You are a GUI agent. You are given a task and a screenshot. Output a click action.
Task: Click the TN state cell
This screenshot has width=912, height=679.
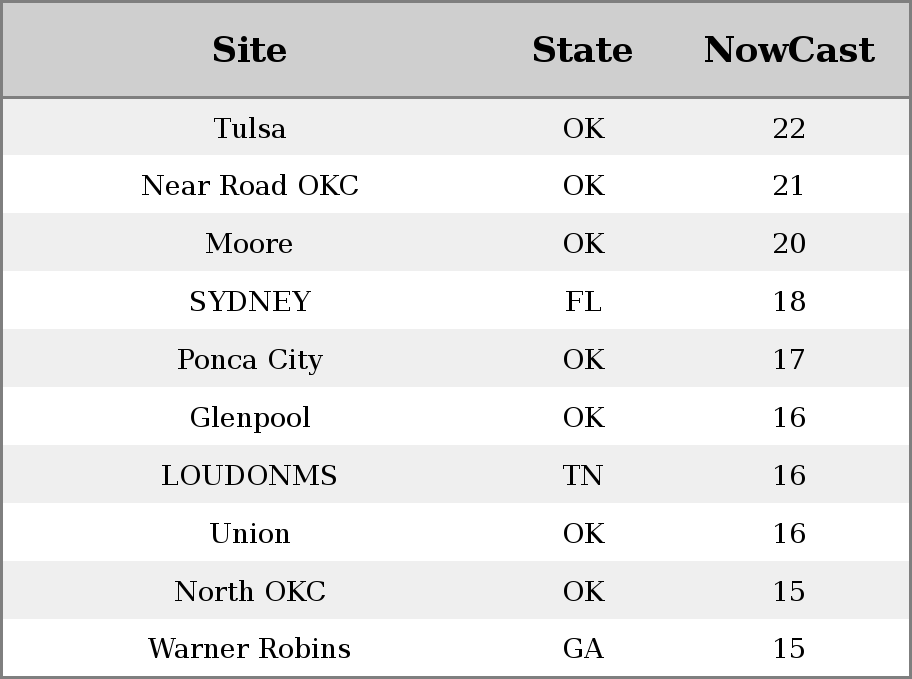583,475
